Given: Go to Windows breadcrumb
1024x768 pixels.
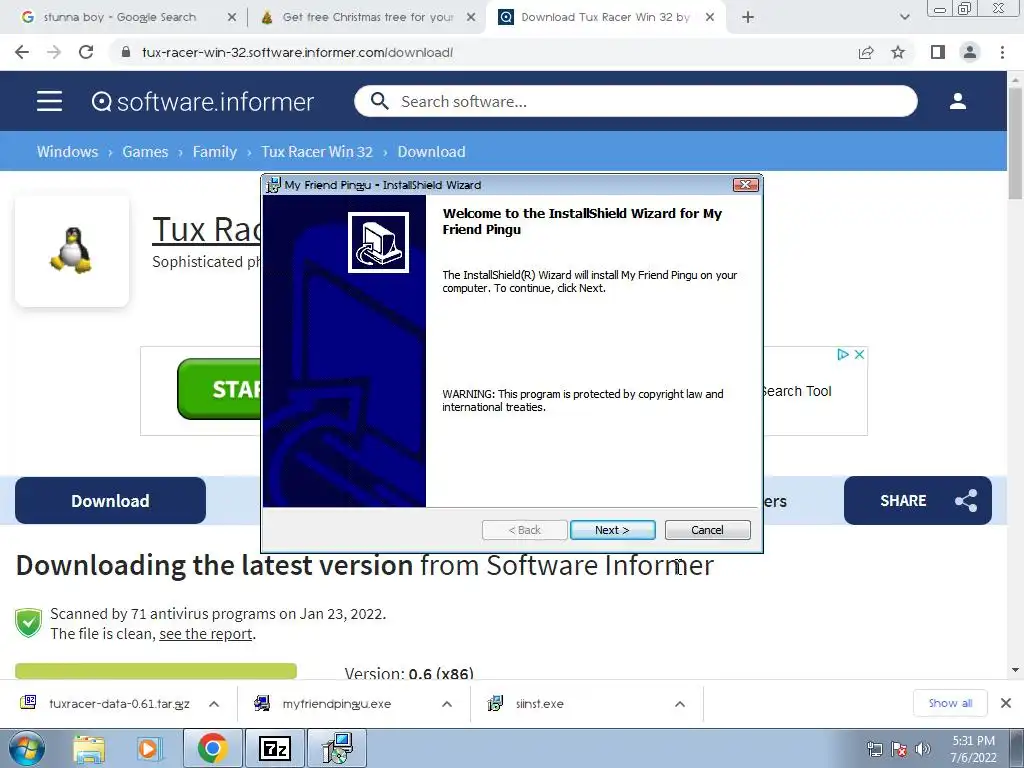Looking at the screenshot, I should coord(67,152).
